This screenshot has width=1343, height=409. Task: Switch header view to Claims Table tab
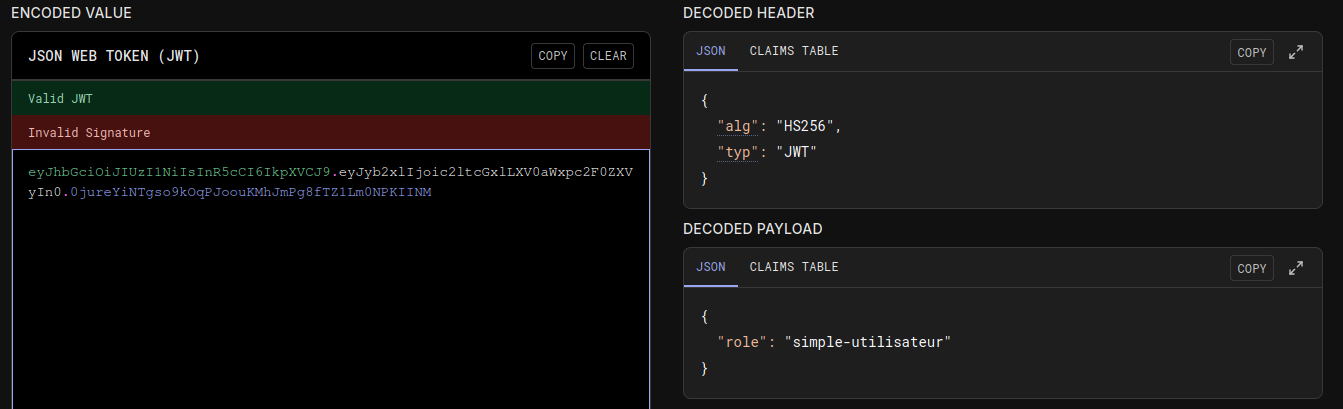[x=793, y=51]
